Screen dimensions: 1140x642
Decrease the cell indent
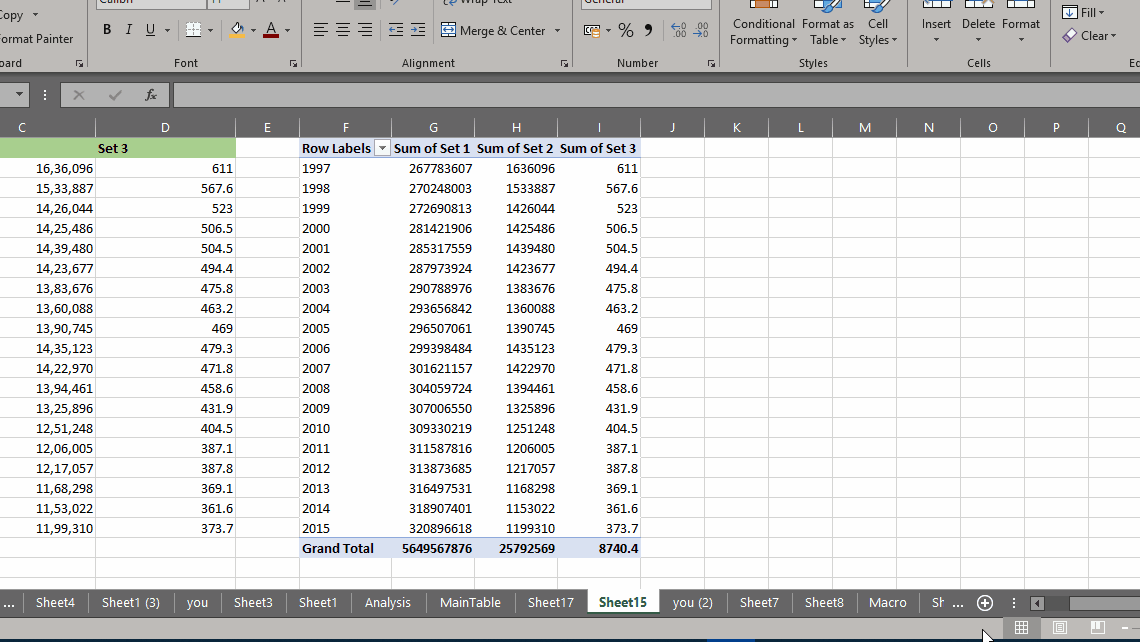point(396,30)
